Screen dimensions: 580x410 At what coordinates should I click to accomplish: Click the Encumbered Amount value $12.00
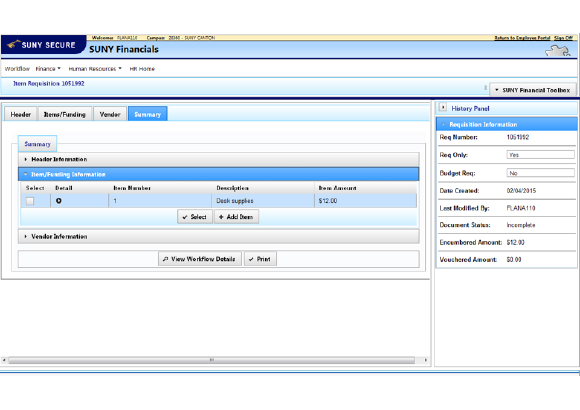coord(515,242)
